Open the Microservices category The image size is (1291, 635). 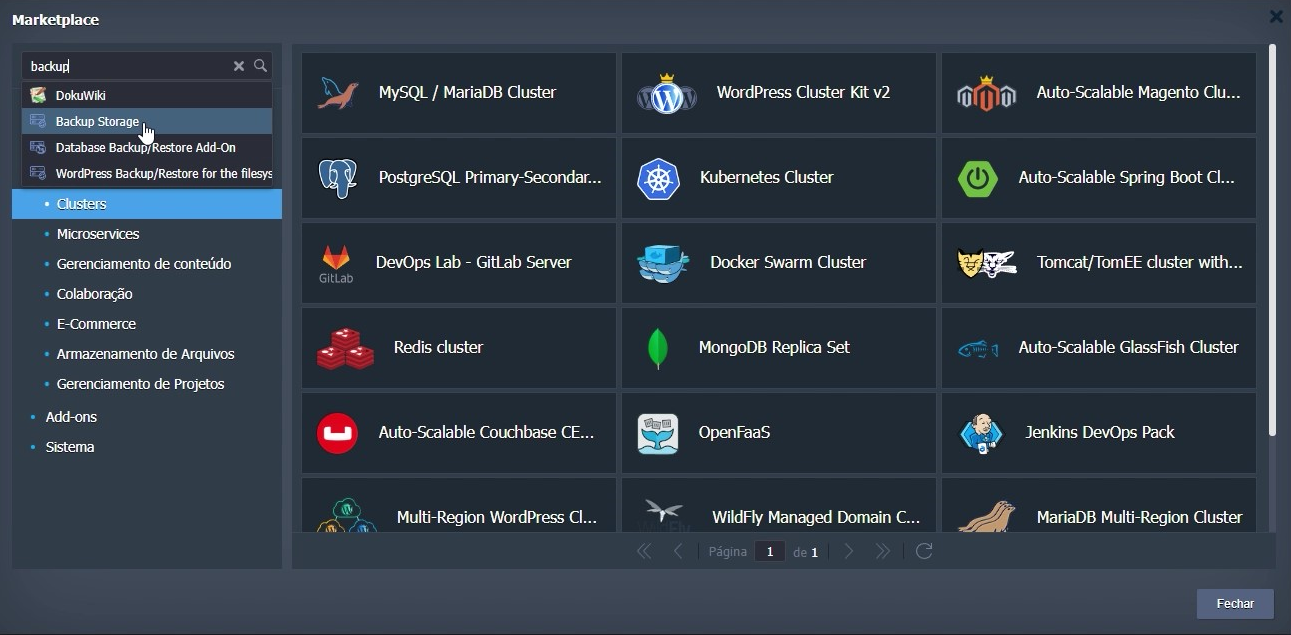[98, 234]
